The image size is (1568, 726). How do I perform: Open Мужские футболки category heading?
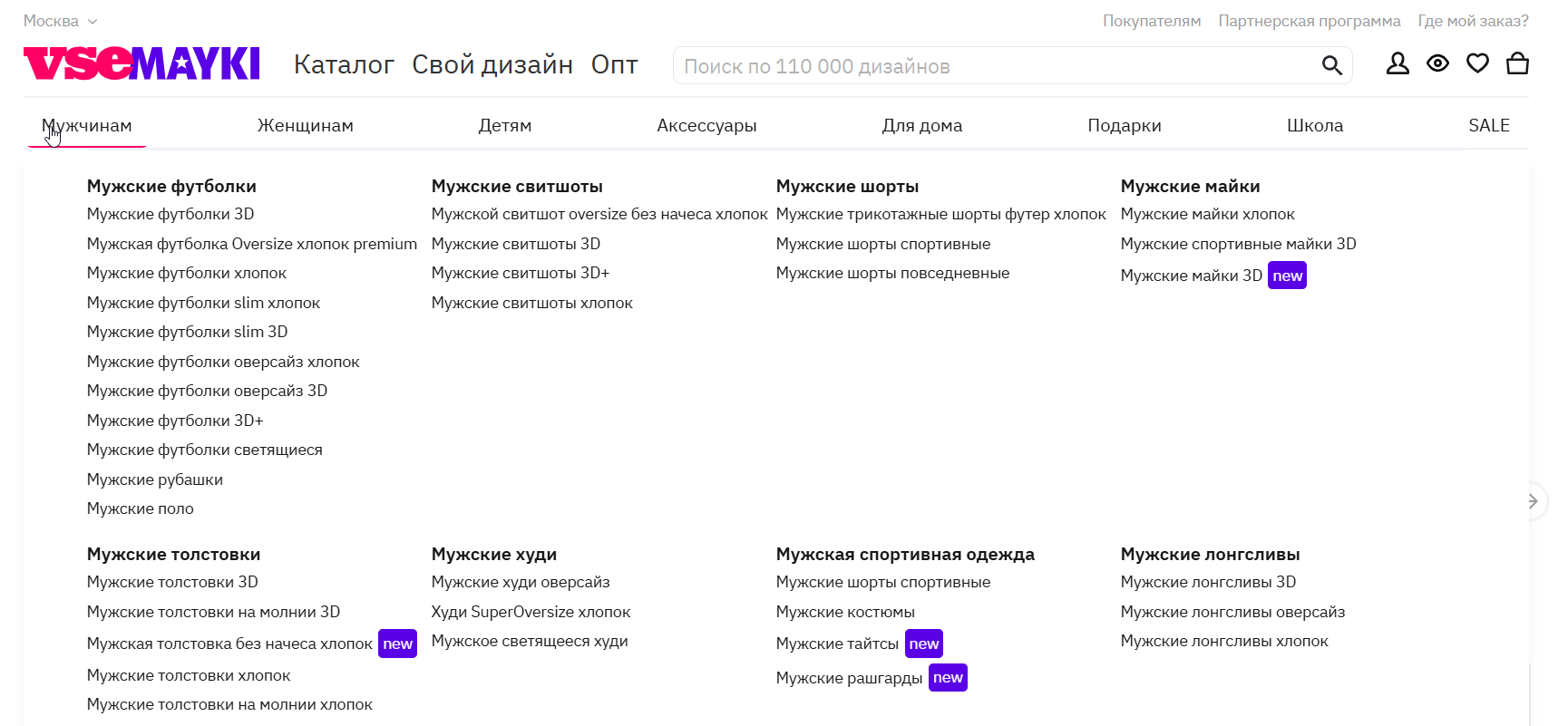tap(171, 186)
